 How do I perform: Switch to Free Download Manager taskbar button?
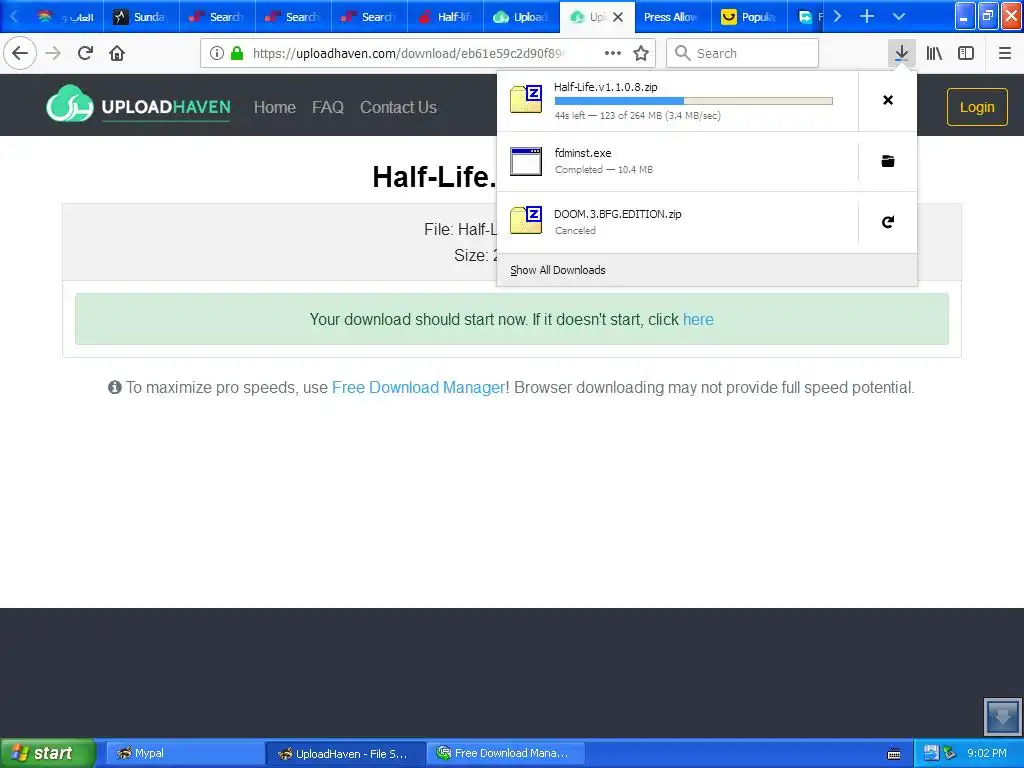coord(506,753)
